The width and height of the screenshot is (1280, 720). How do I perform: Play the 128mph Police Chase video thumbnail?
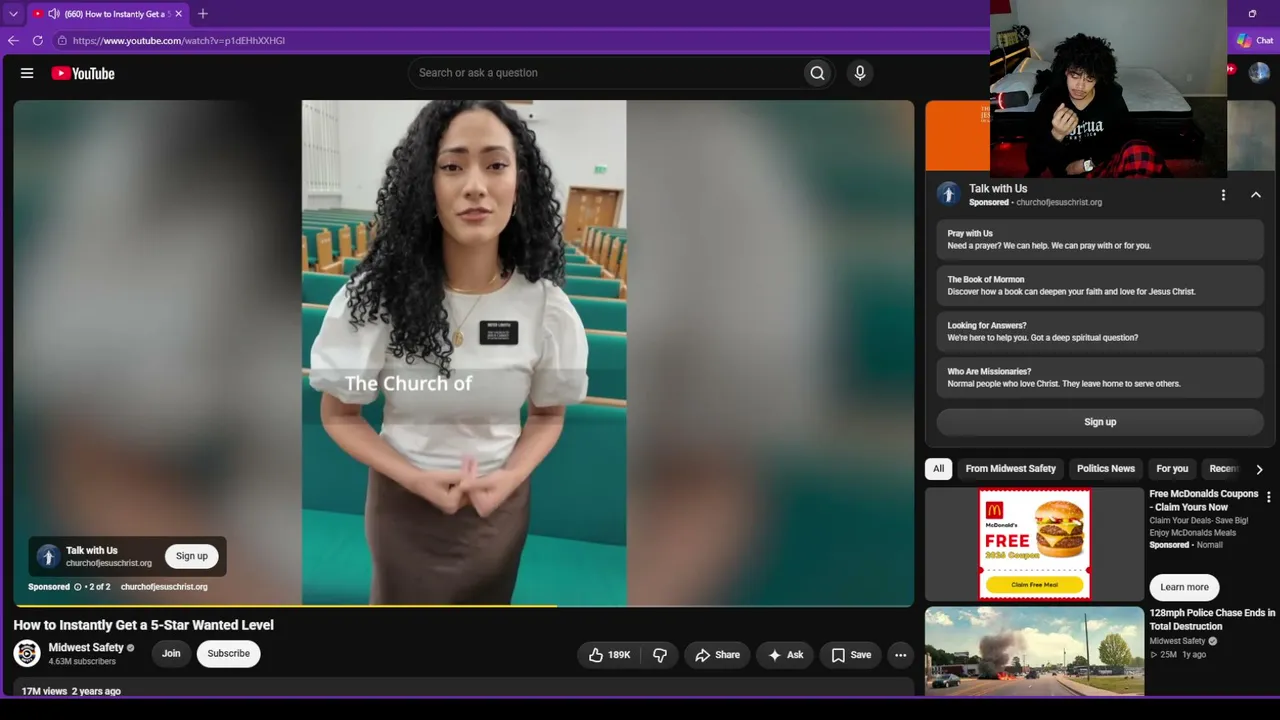click(1034, 650)
